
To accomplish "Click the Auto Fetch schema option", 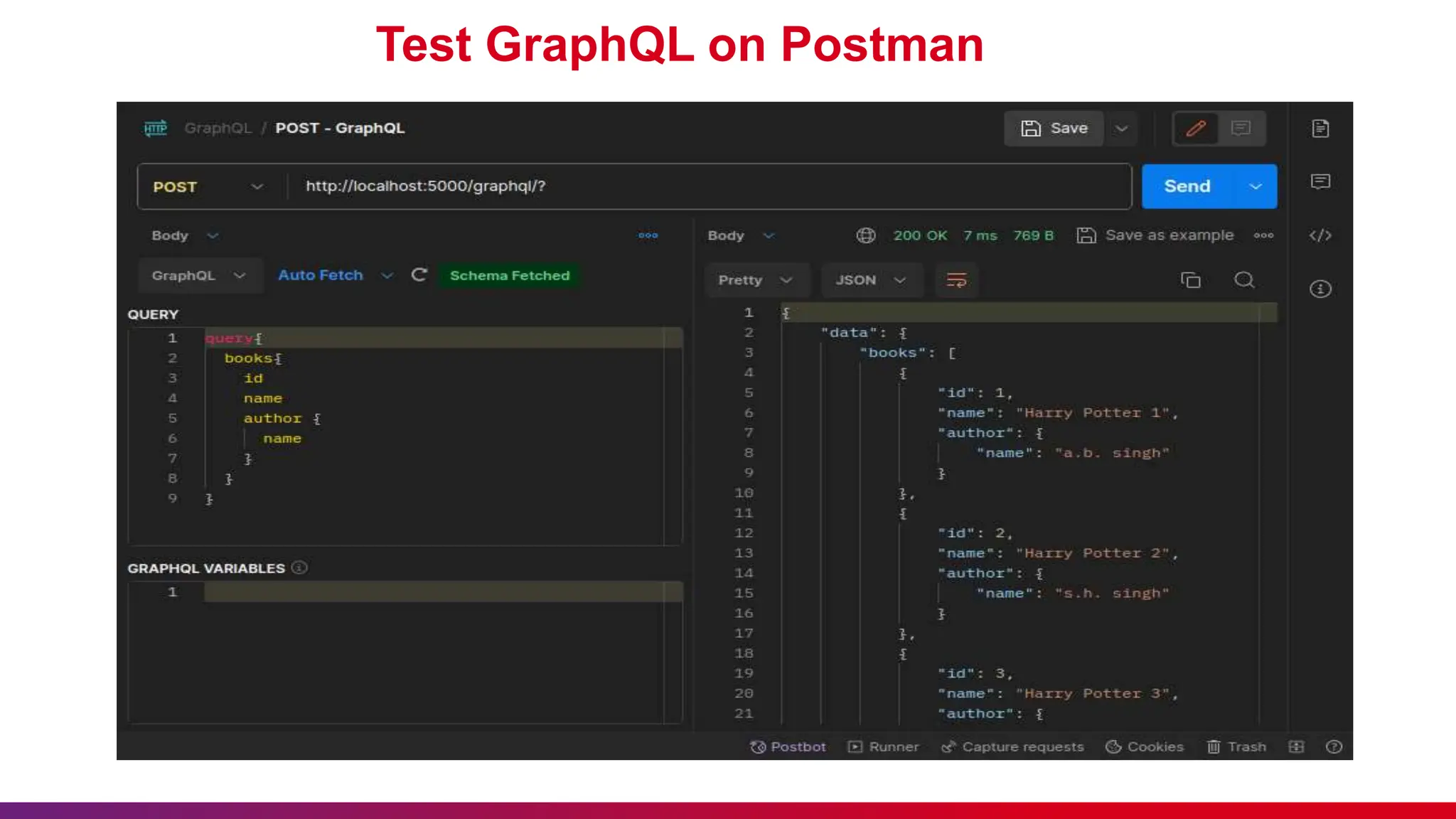I will [320, 275].
